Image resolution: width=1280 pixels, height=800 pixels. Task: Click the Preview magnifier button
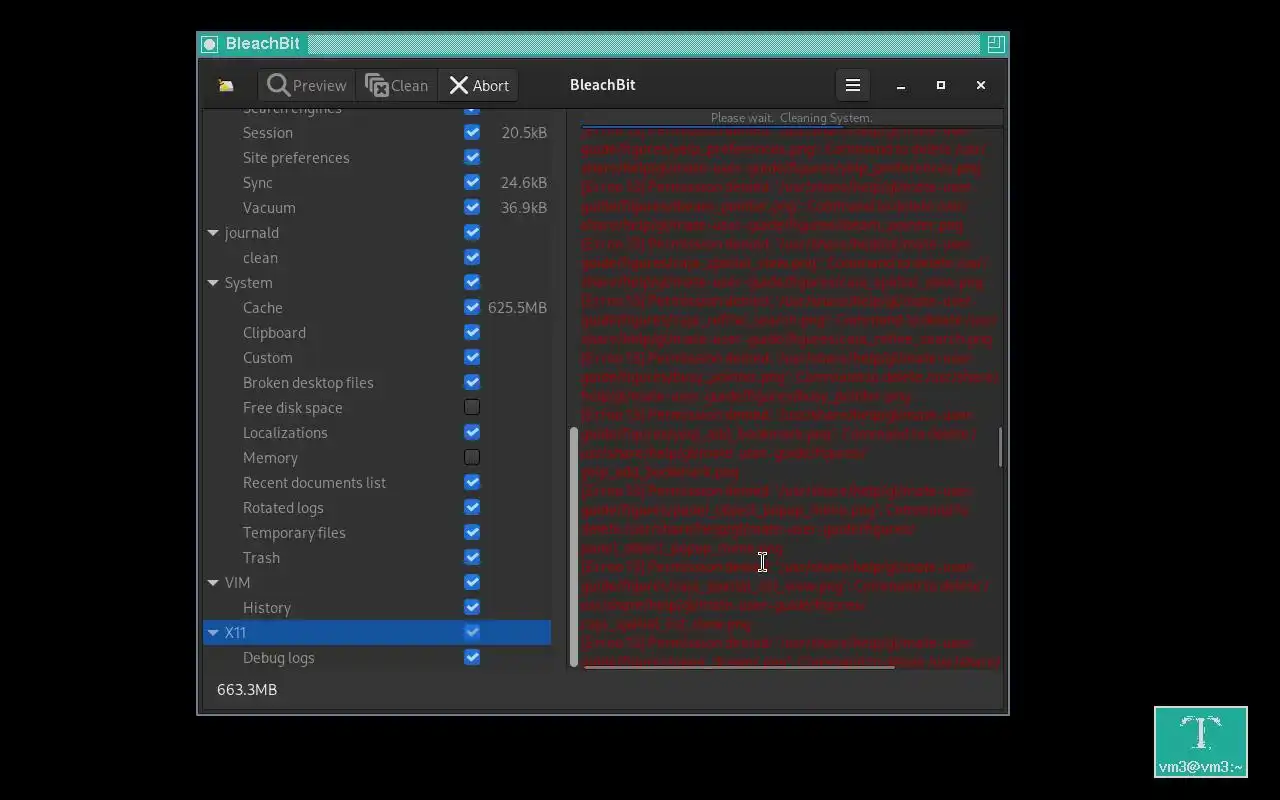click(x=306, y=86)
